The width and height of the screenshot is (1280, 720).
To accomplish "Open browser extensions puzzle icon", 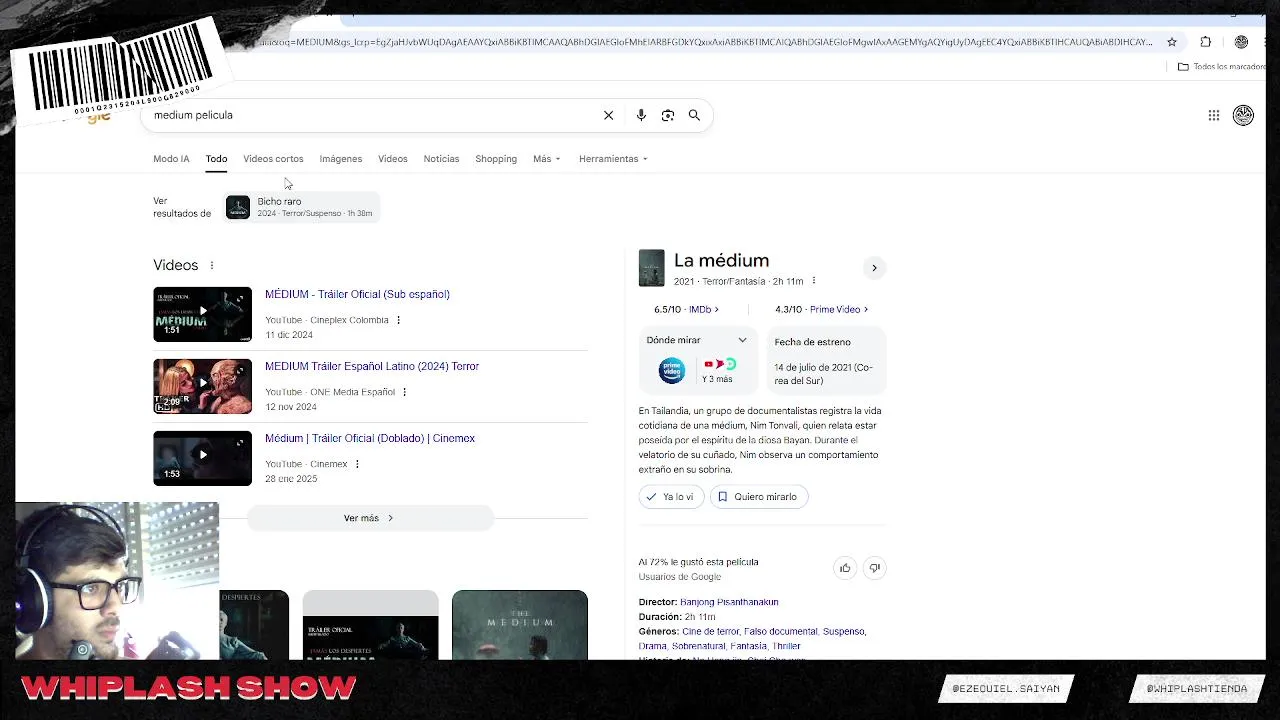I will [x=1205, y=42].
